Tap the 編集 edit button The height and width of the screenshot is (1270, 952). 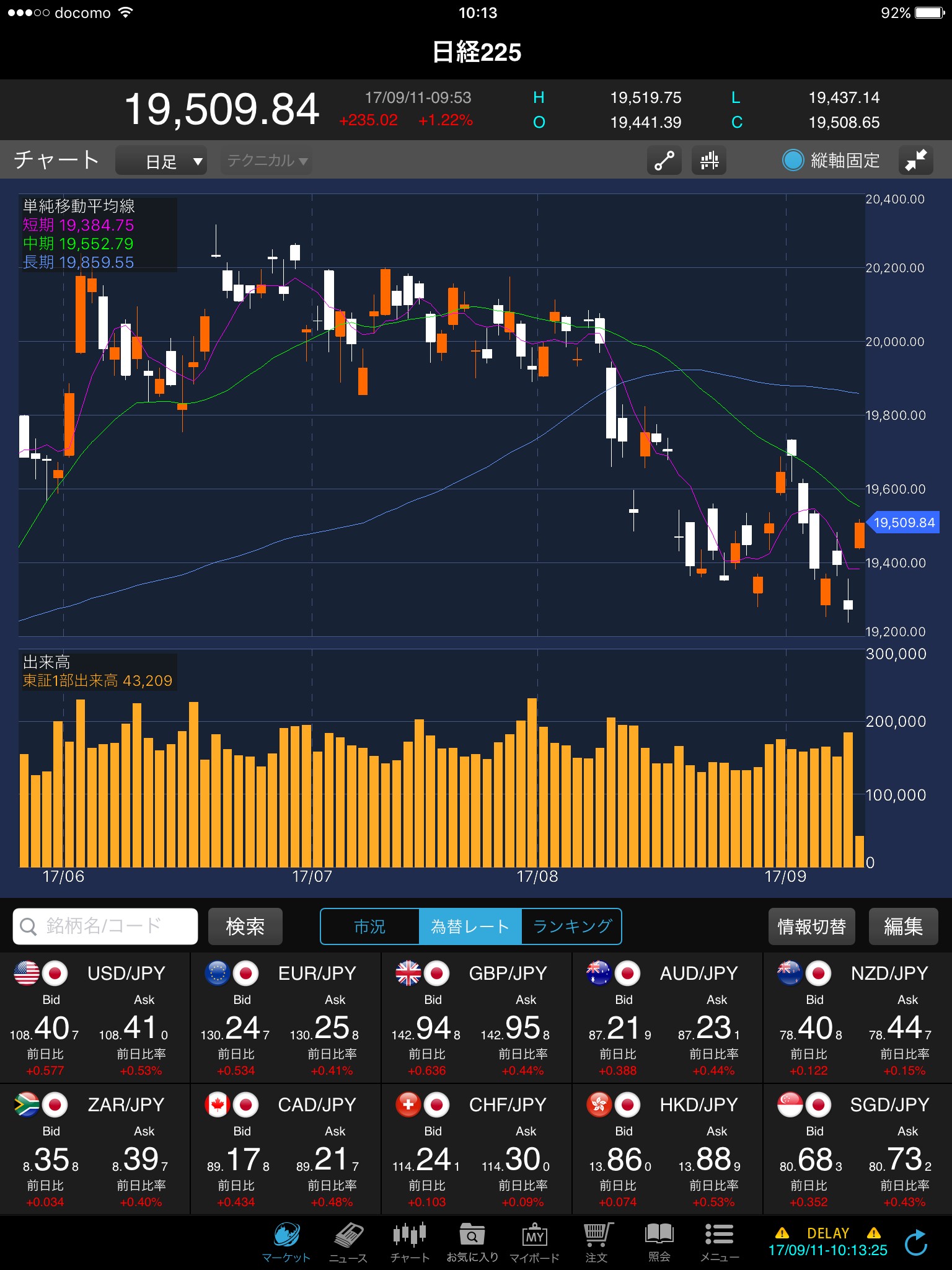click(x=903, y=926)
